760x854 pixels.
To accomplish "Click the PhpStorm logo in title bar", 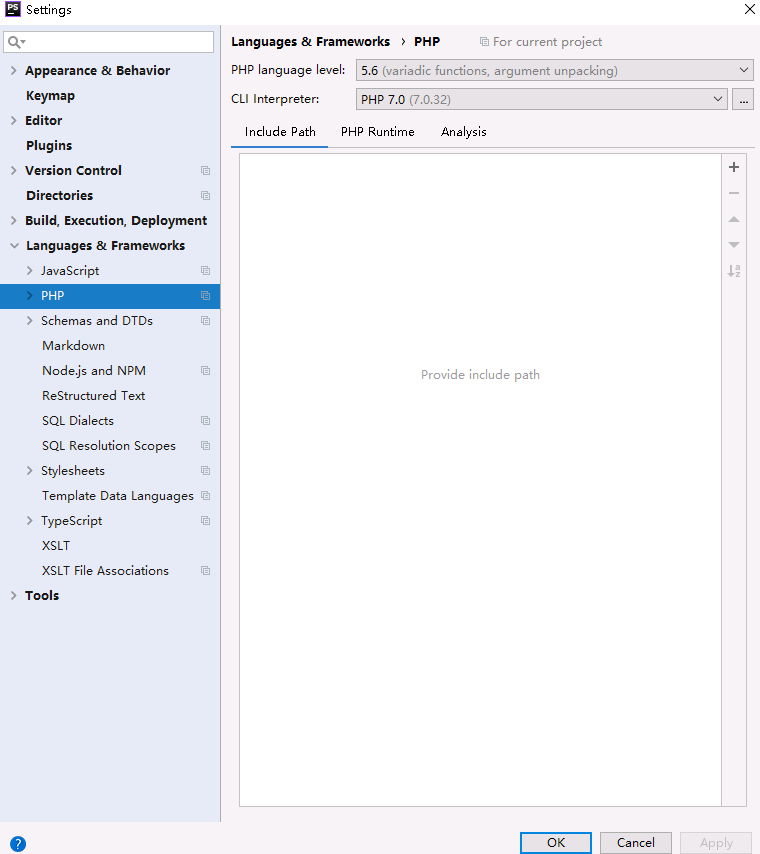I will [13, 9].
